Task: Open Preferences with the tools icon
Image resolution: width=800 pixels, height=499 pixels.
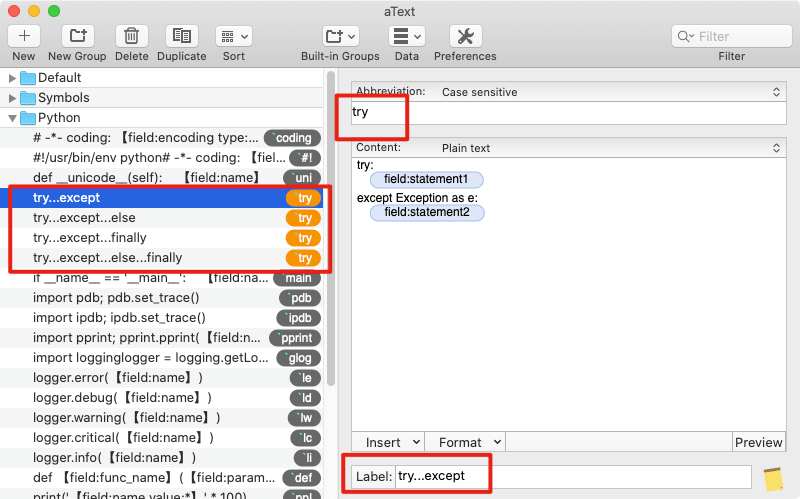Action: (x=465, y=36)
